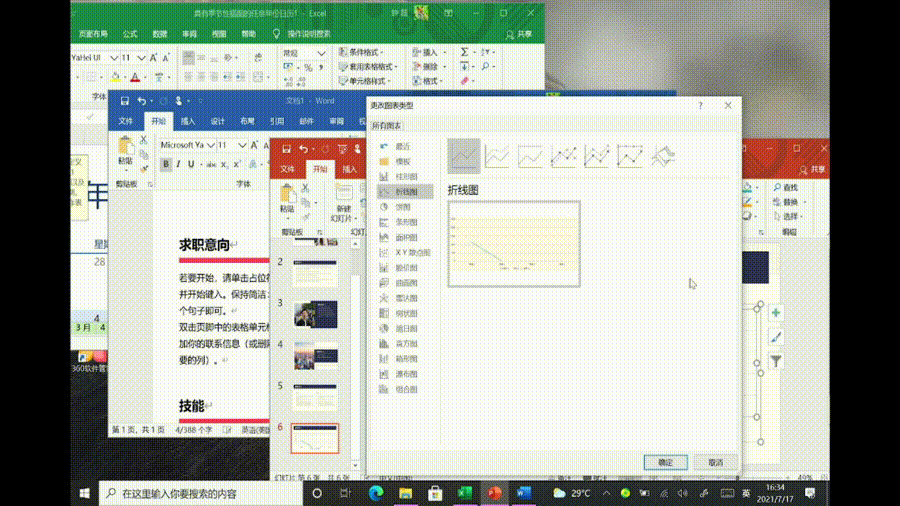Click 共享 button in Excel window
The image size is (900, 506).
coord(519,34)
